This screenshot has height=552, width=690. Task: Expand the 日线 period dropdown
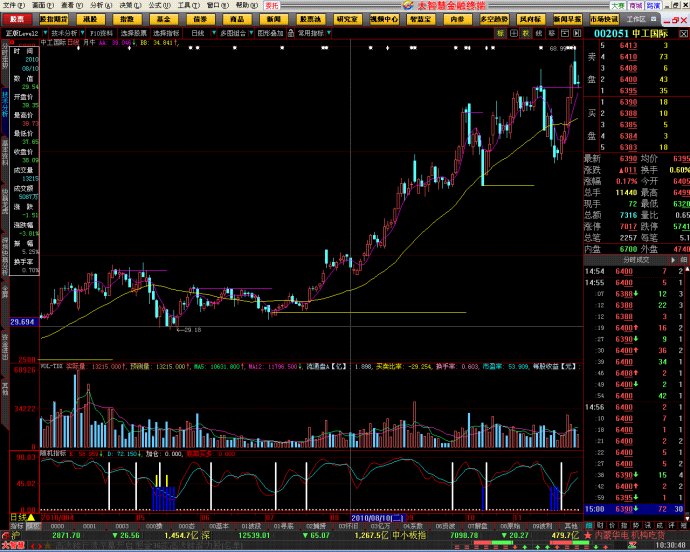(199, 33)
